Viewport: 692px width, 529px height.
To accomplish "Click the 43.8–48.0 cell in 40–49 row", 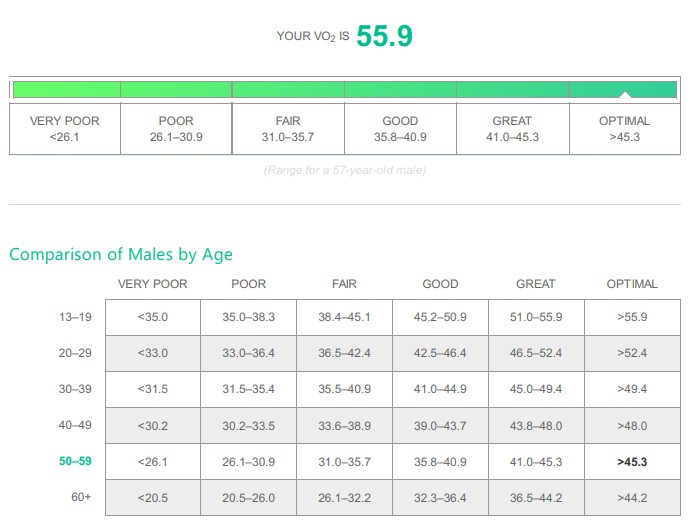I will click(x=536, y=425).
